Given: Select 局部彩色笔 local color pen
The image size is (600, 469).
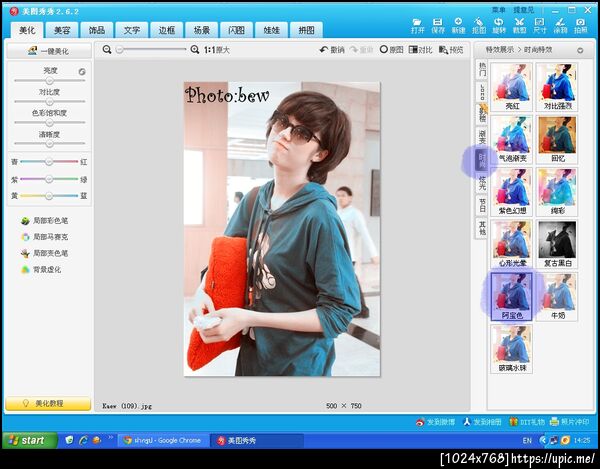Looking at the screenshot, I should [45, 221].
